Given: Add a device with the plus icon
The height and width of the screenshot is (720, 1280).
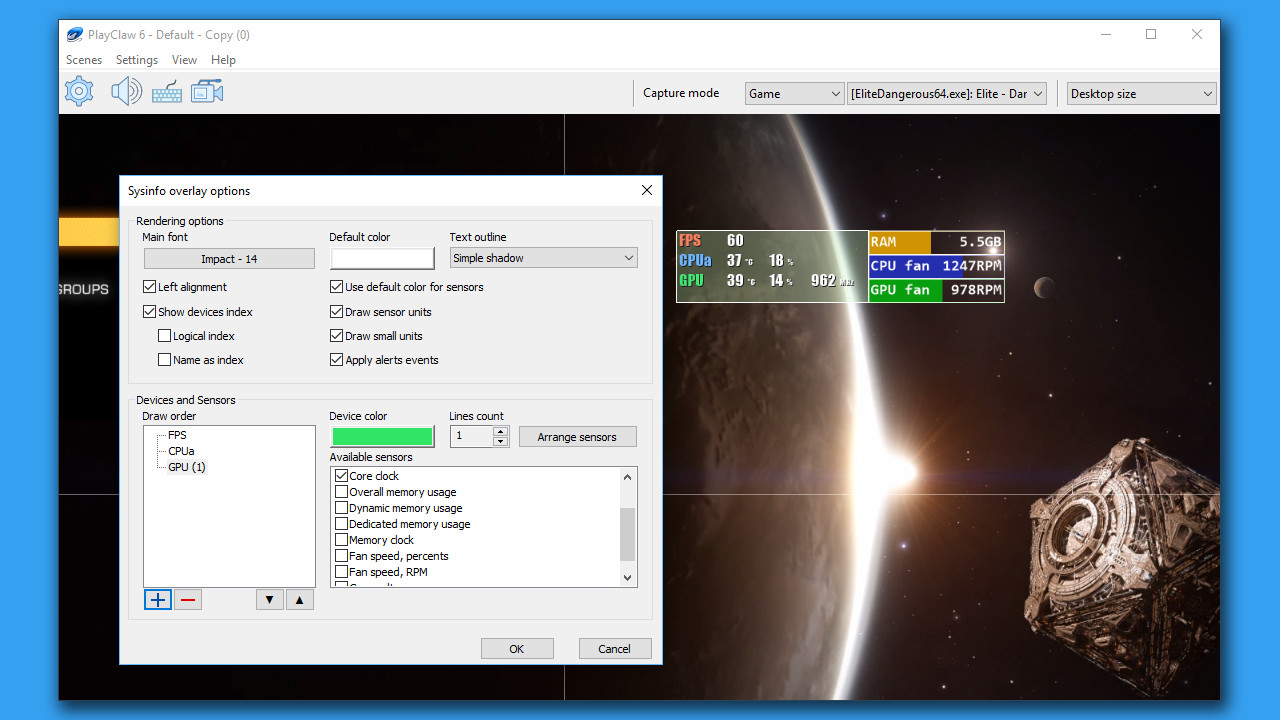Looking at the screenshot, I should pos(157,599).
